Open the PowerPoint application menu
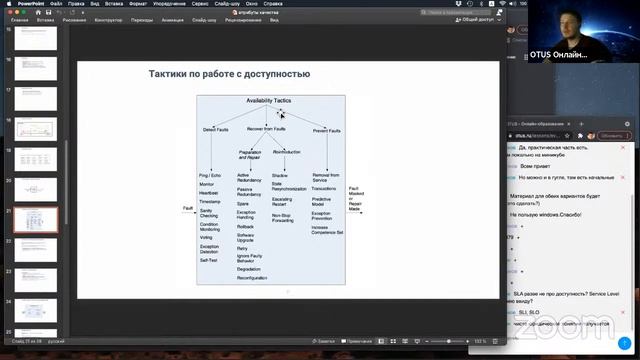 (31, 4)
